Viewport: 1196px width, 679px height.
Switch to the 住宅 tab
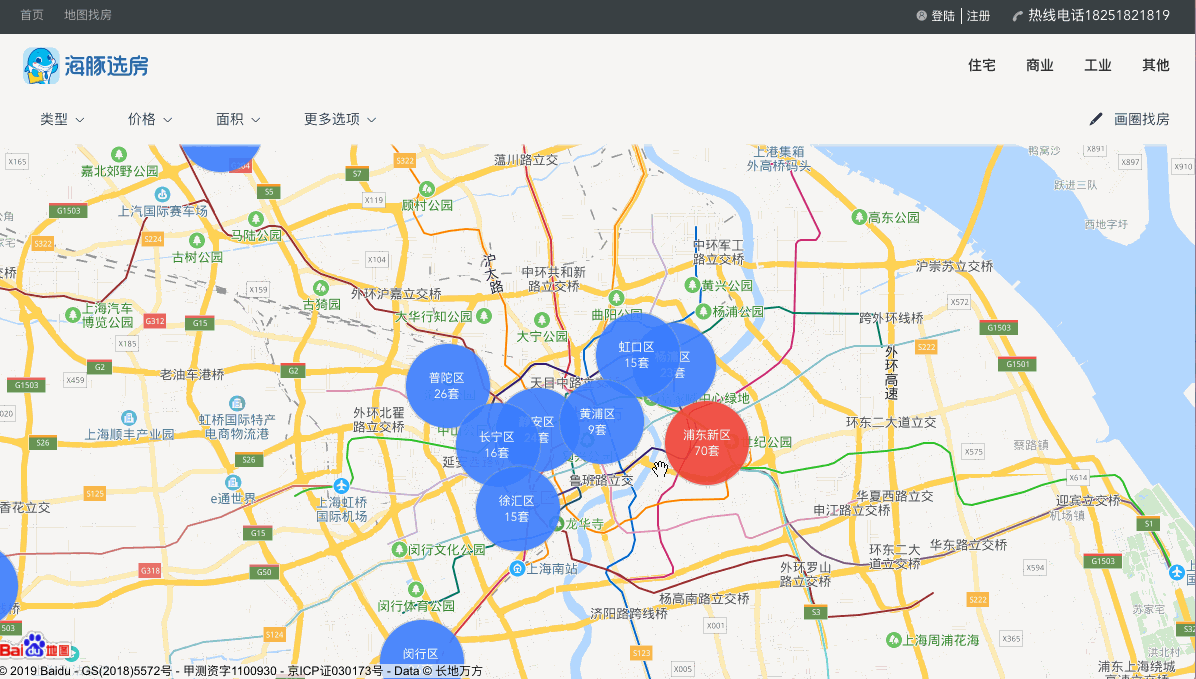coord(982,66)
